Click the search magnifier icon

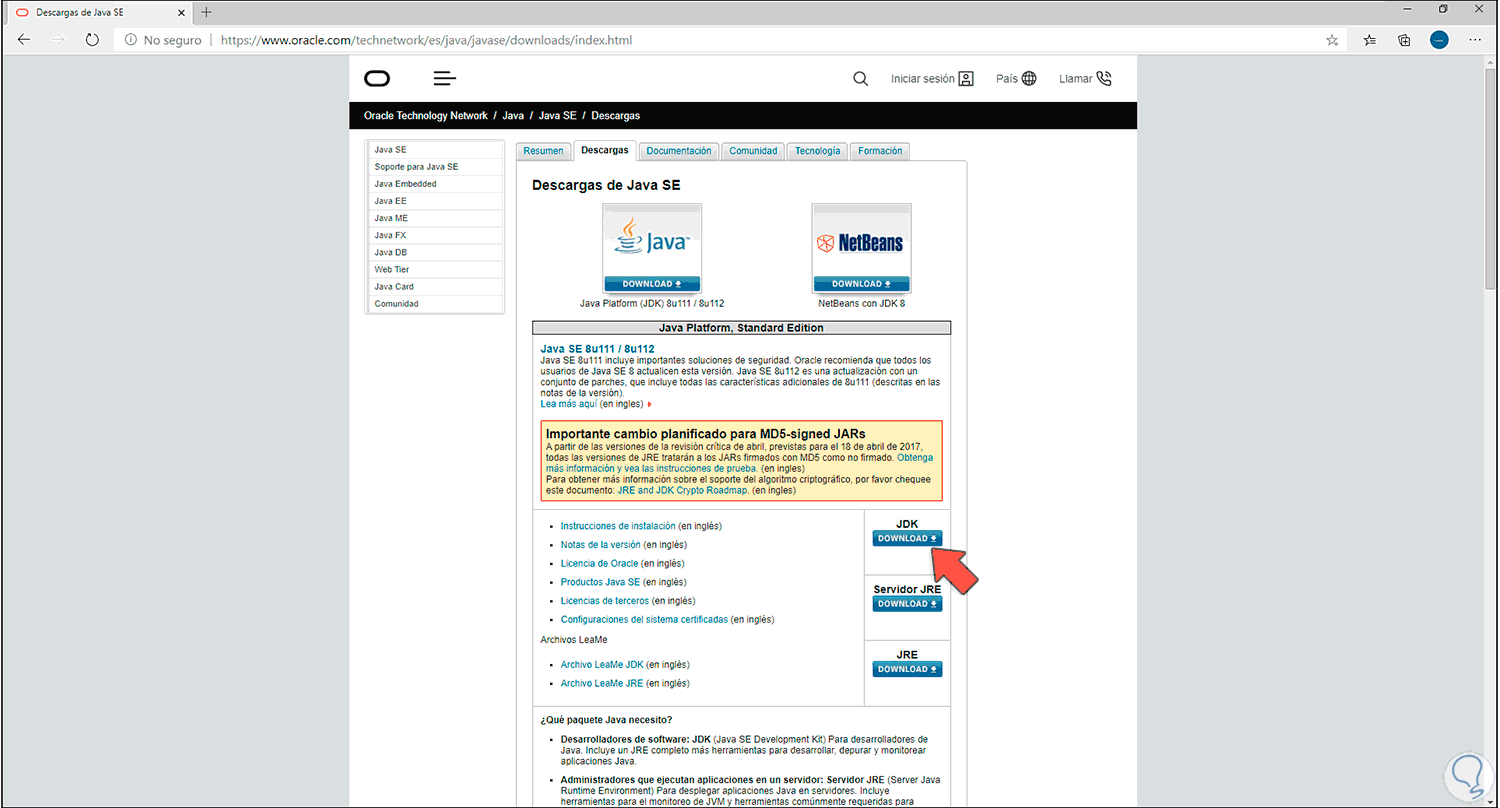tap(860, 79)
